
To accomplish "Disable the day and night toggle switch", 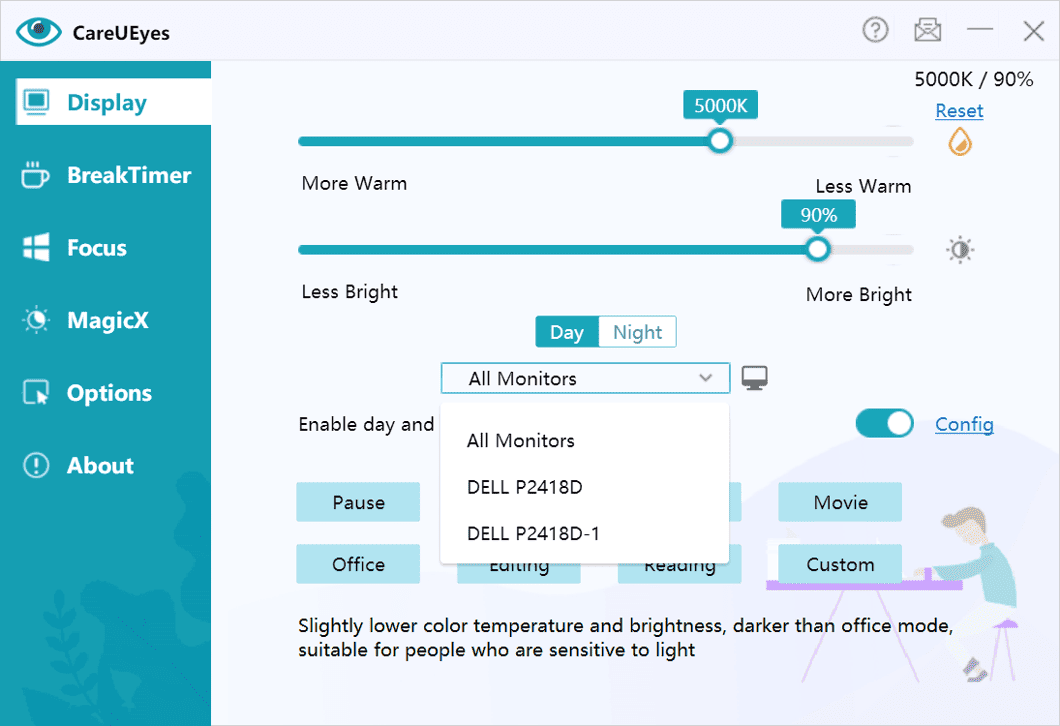I will (x=884, y=423).
